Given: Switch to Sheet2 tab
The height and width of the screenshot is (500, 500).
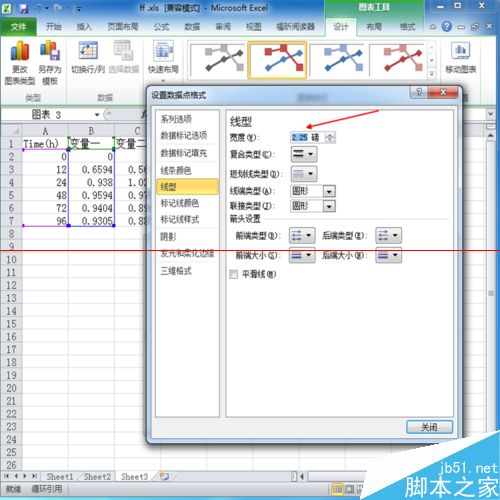Looking at the screenshot, I should 97,476.
